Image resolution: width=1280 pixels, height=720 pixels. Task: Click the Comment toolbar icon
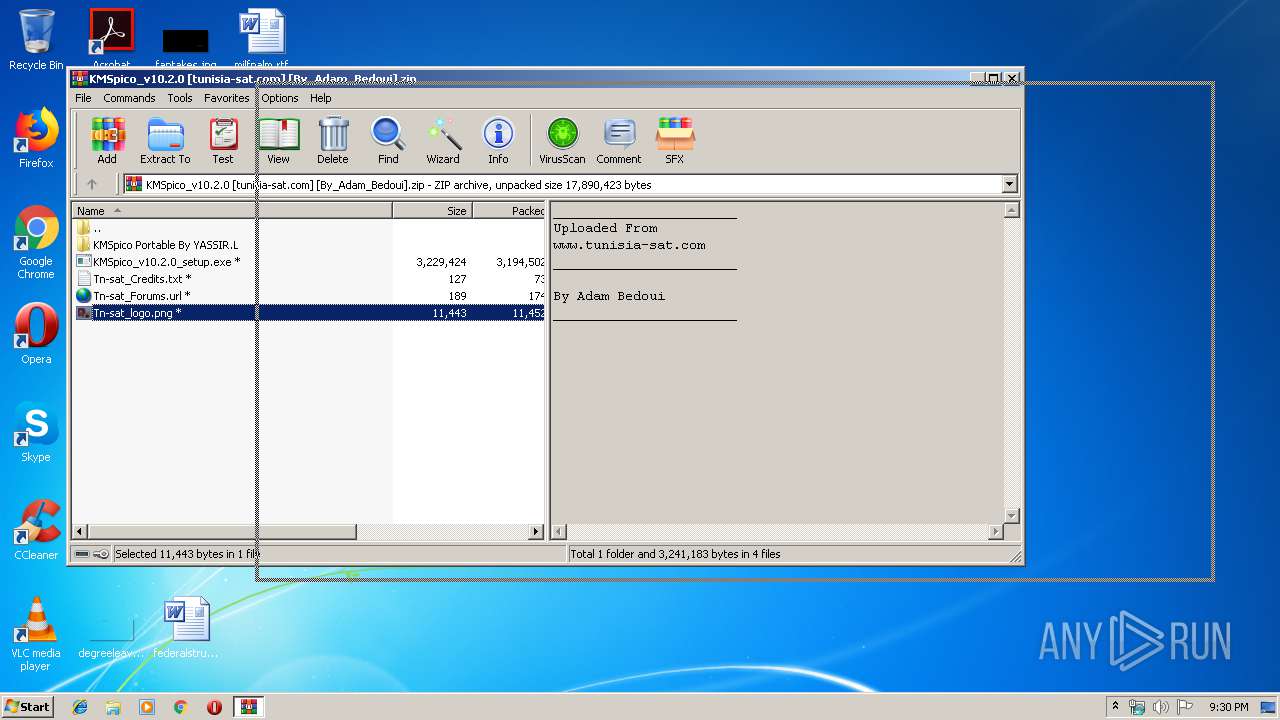click(x=619, y=140)
